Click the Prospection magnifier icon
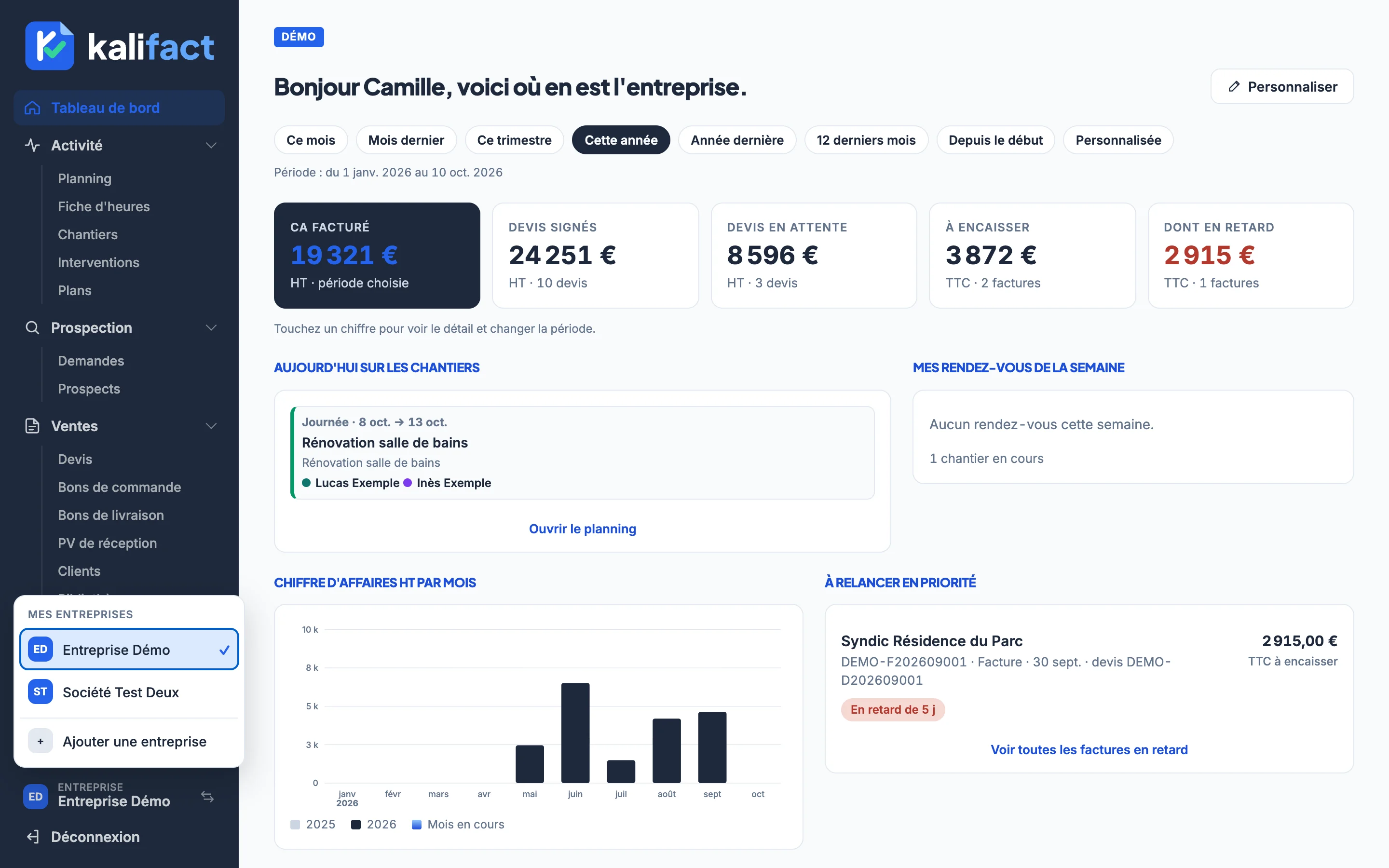 (33, 327)
